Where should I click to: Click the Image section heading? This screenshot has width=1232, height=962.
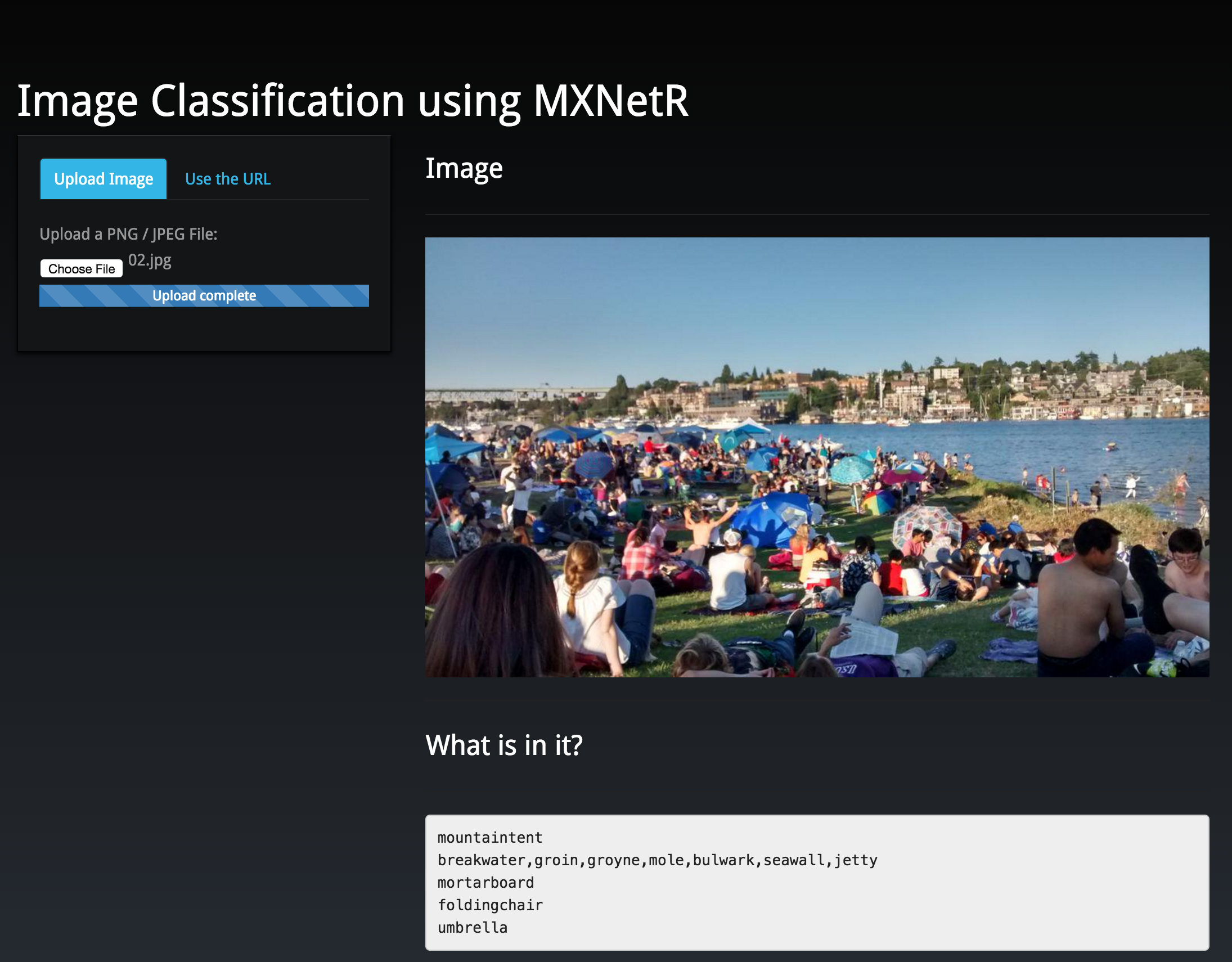463,168
